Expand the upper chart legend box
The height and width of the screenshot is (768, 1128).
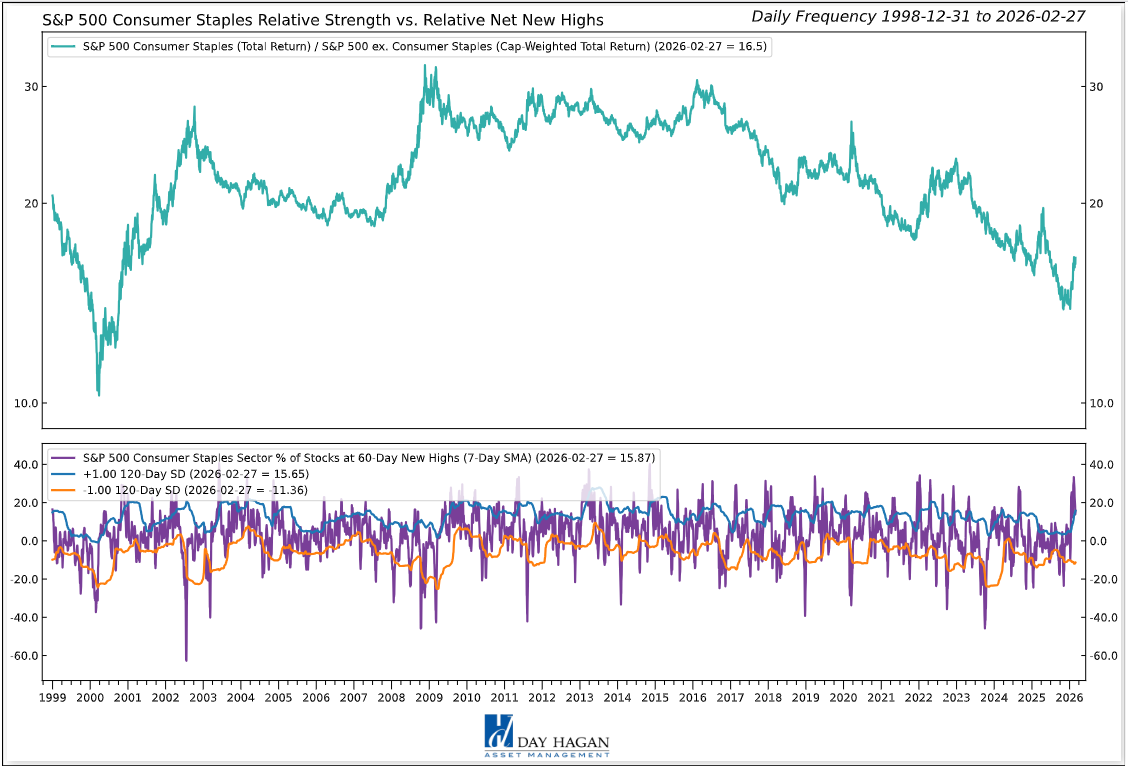point(410,45)
